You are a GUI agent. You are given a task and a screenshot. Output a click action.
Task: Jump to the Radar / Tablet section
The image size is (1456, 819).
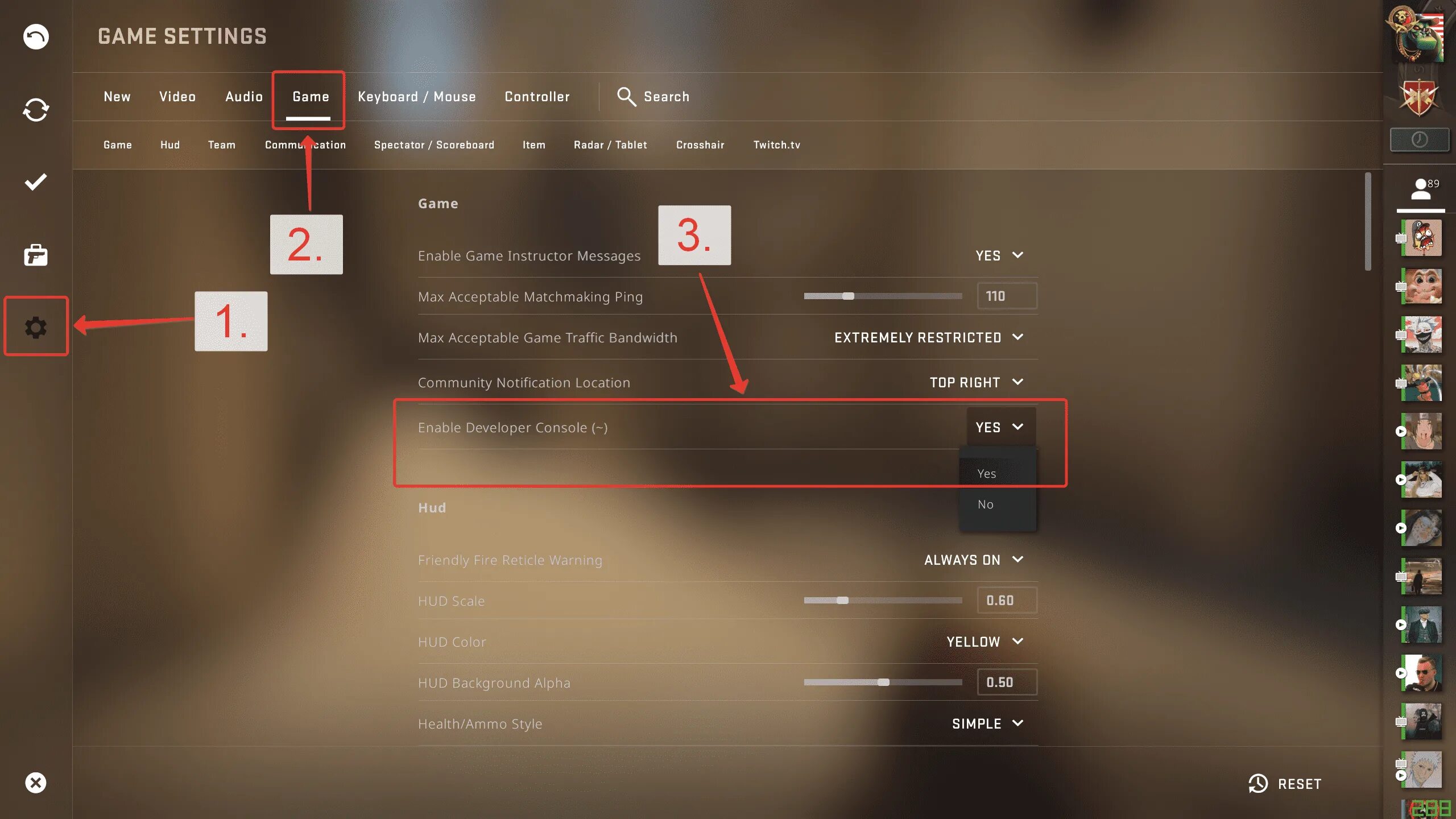610,145
